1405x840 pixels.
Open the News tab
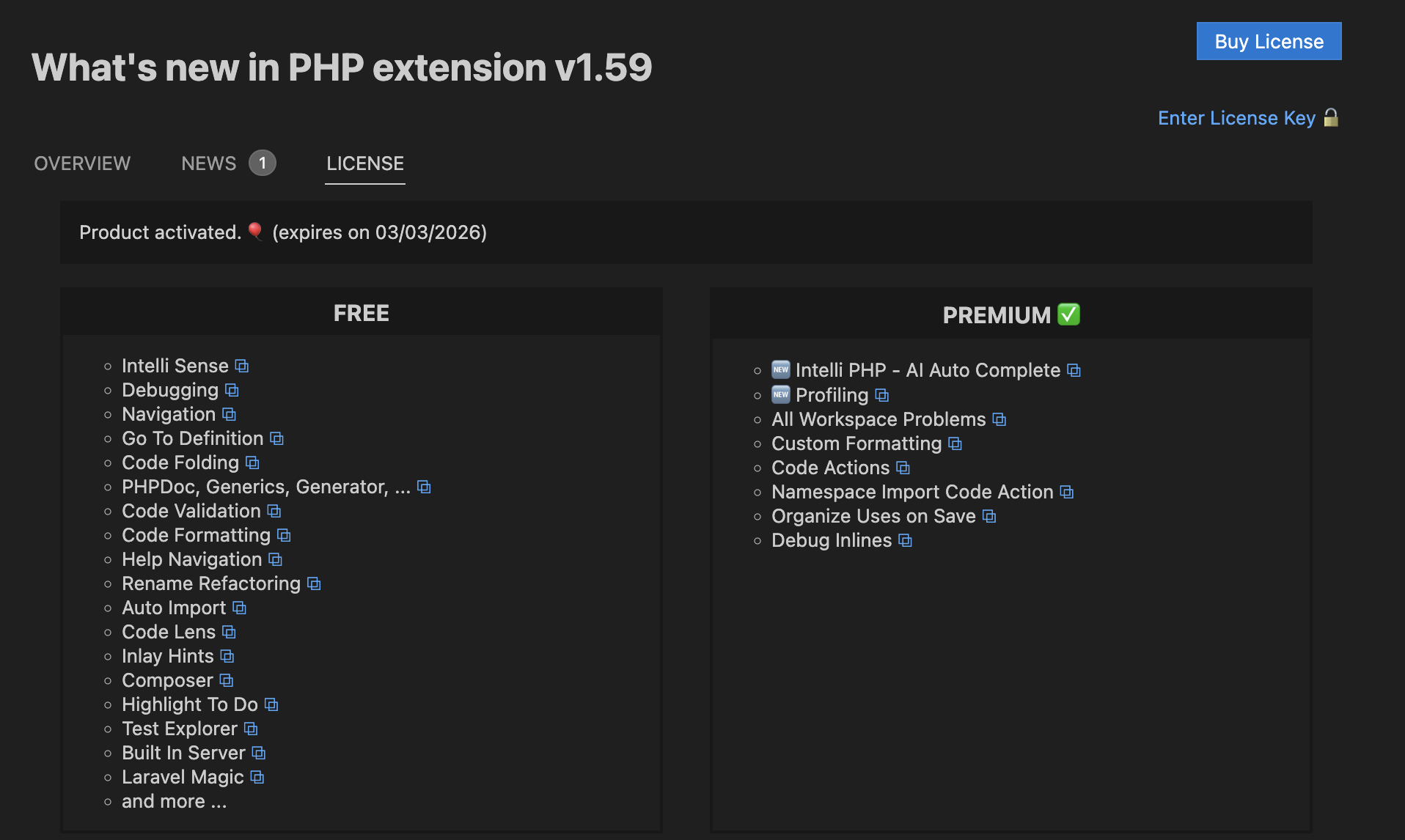tap(209, 163)
